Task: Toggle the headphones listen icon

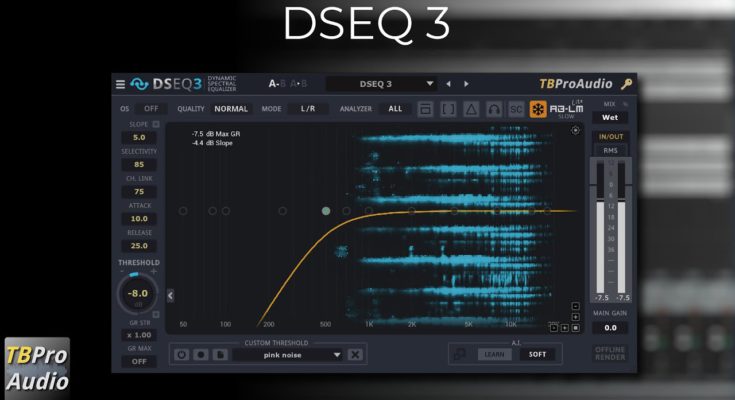Action: coord(494,109)
